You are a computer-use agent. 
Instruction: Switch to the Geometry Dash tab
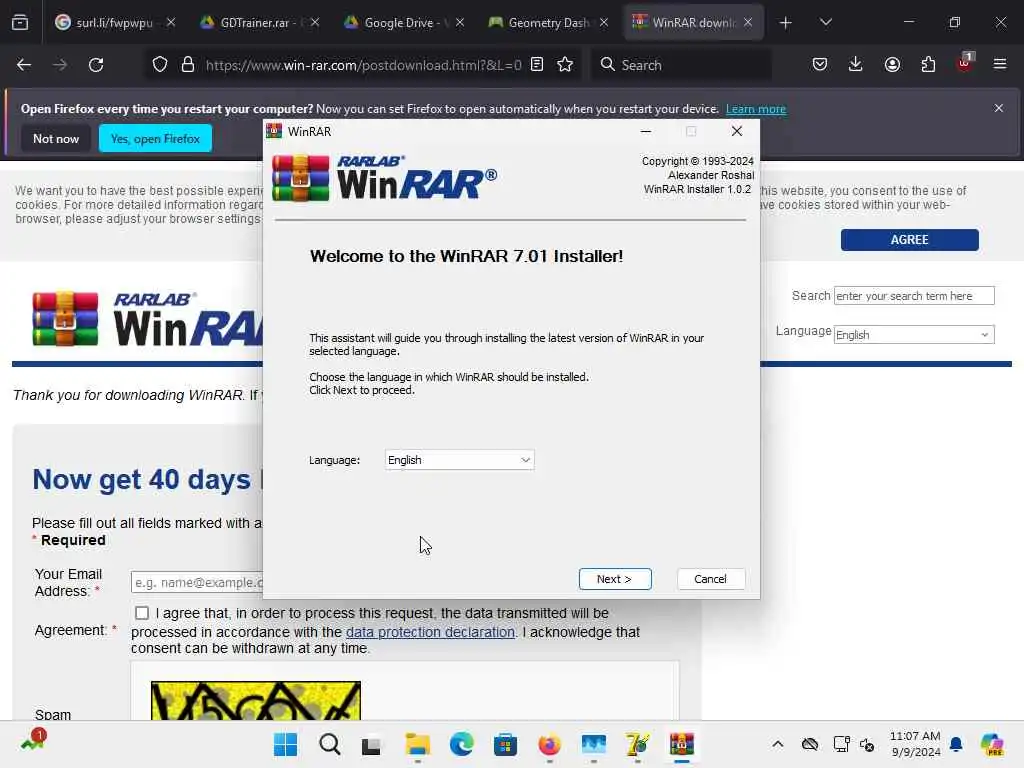[x=547, y=22]
